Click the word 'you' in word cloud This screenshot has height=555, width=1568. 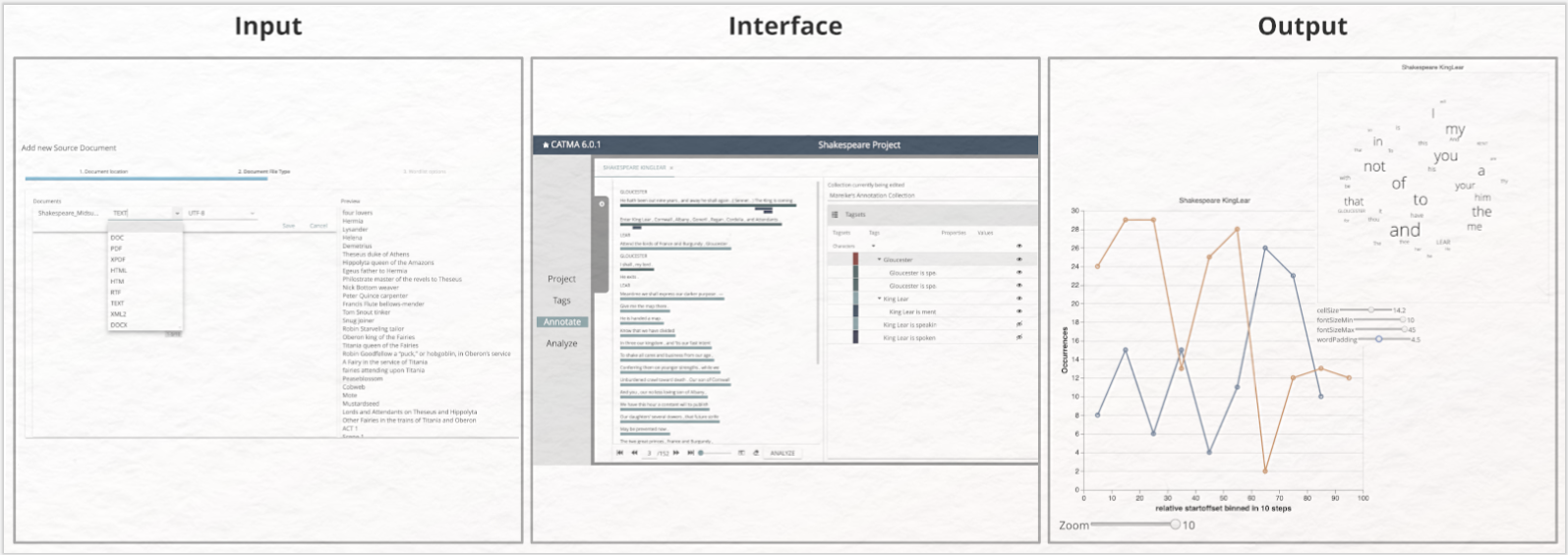pos(1445,156)
